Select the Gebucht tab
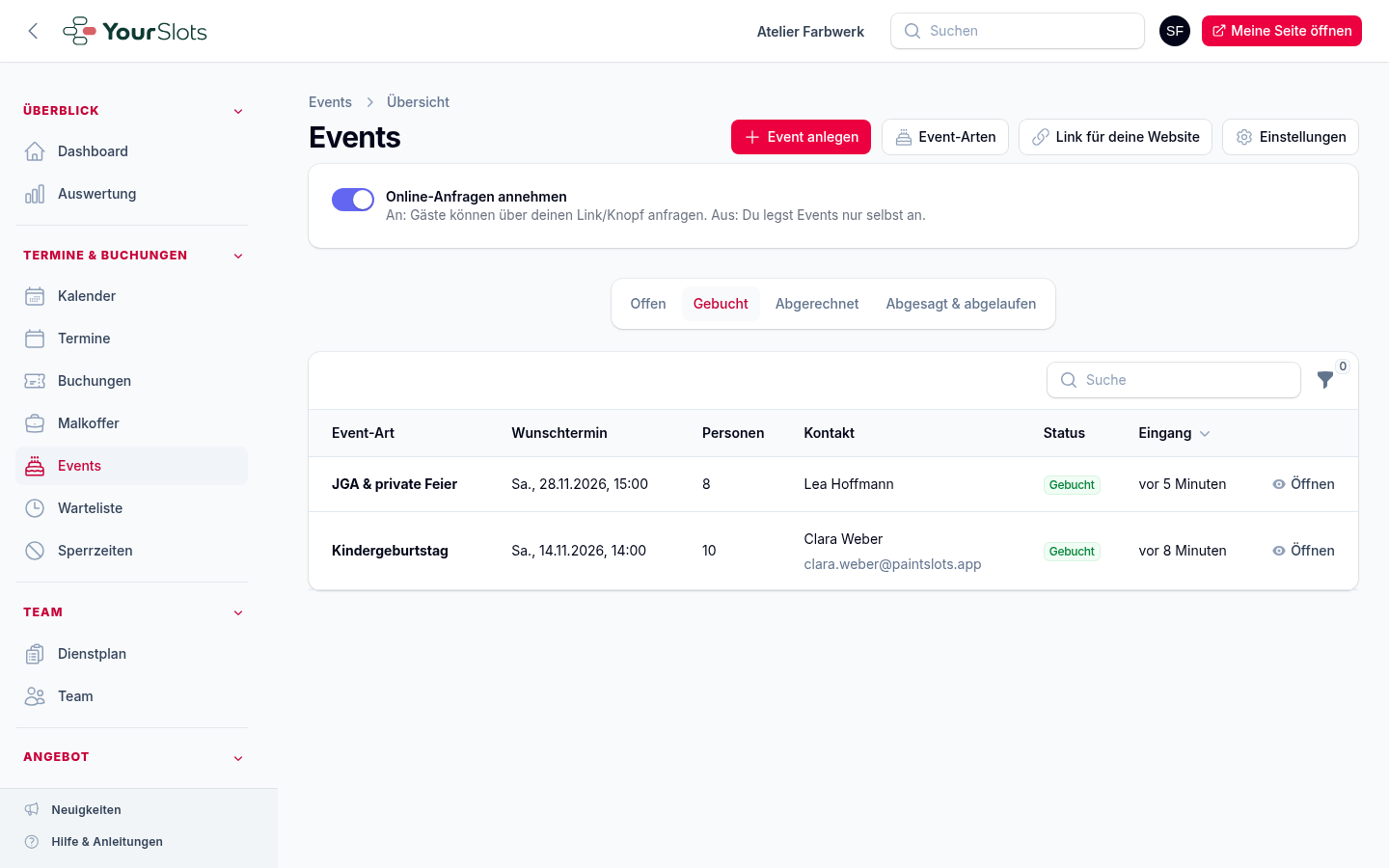 721,304
